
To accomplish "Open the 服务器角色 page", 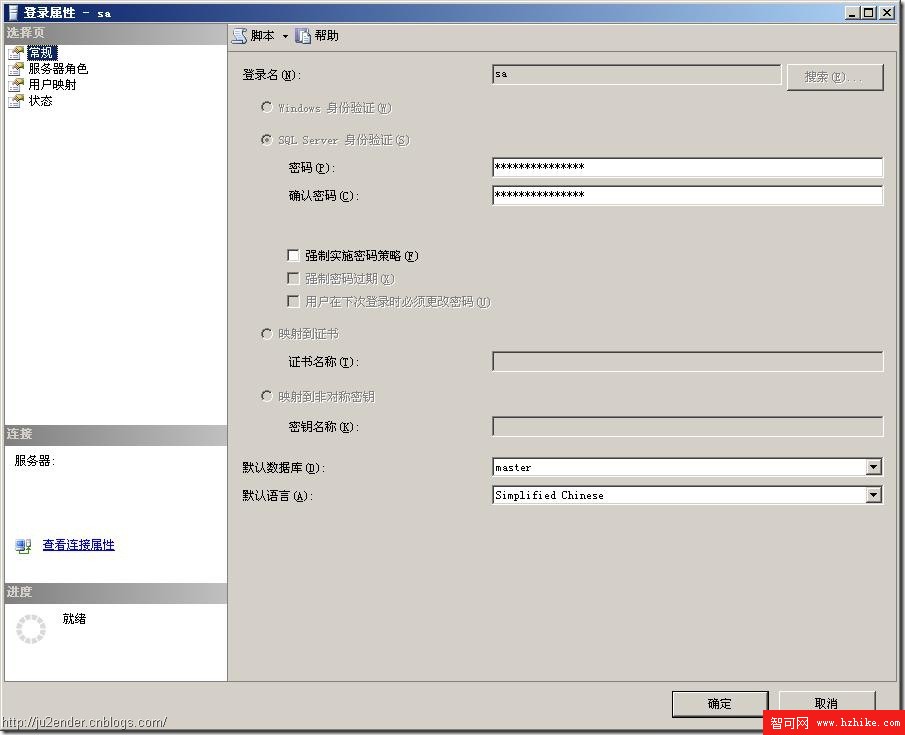I will [x=58, y=69].
